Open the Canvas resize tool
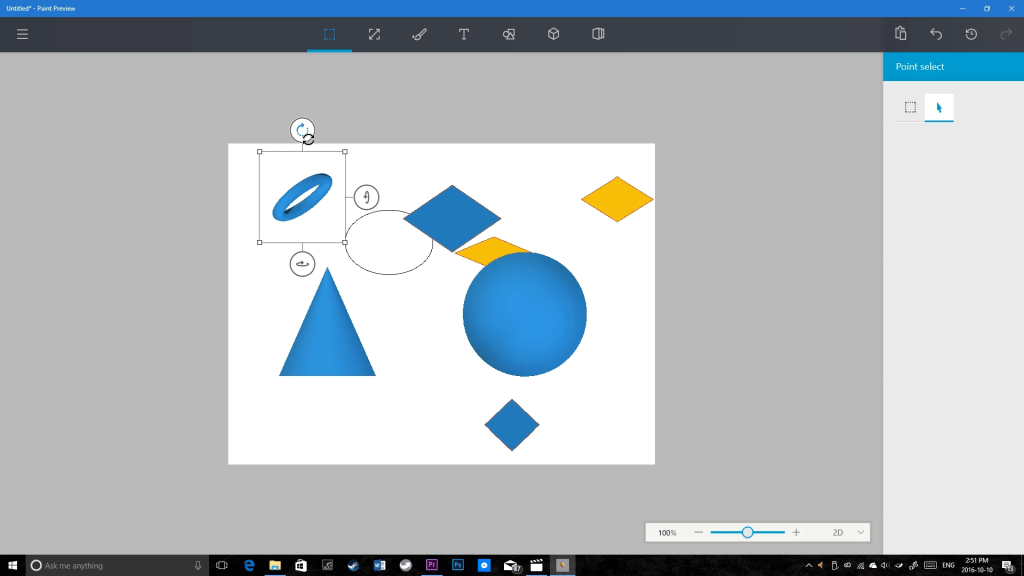This screenshot has height=576, width=1024. (x=374, y=34)
